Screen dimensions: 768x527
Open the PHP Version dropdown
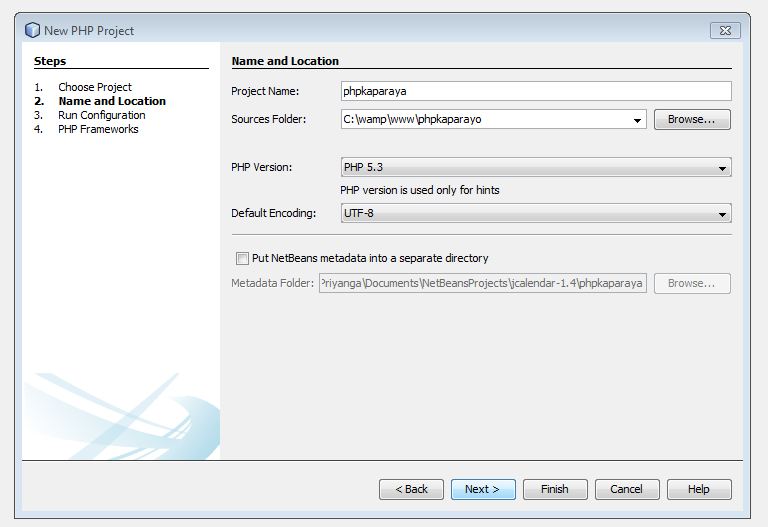click(536, 167)
